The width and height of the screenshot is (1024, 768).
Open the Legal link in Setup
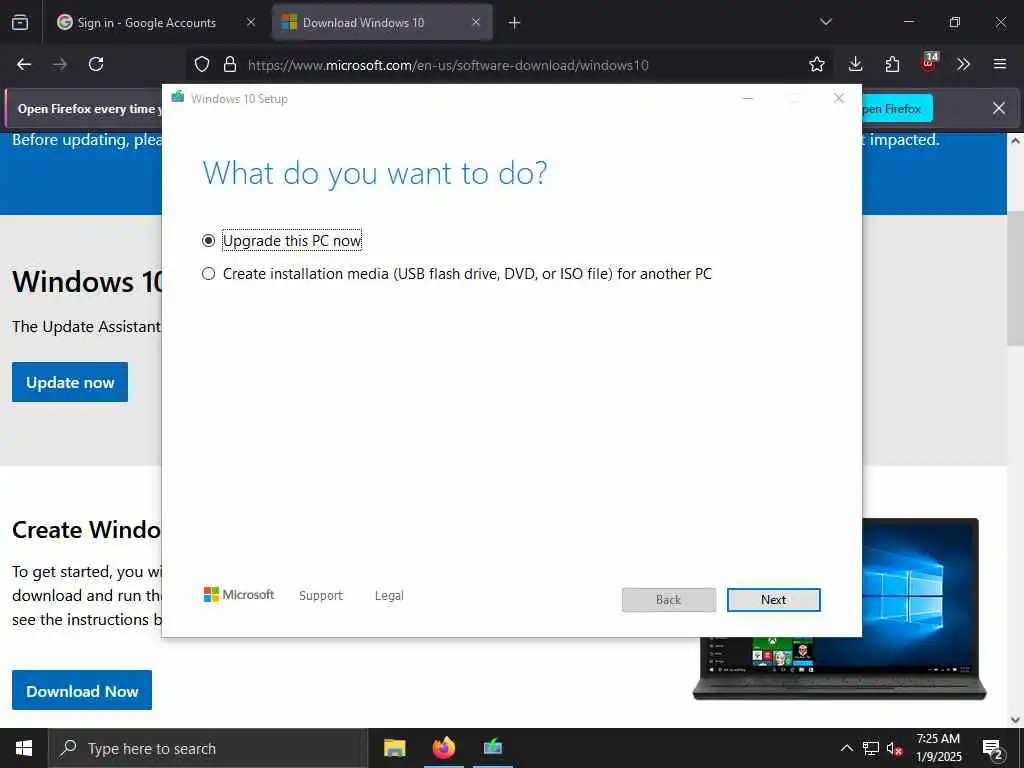click(x=389, y=596)
